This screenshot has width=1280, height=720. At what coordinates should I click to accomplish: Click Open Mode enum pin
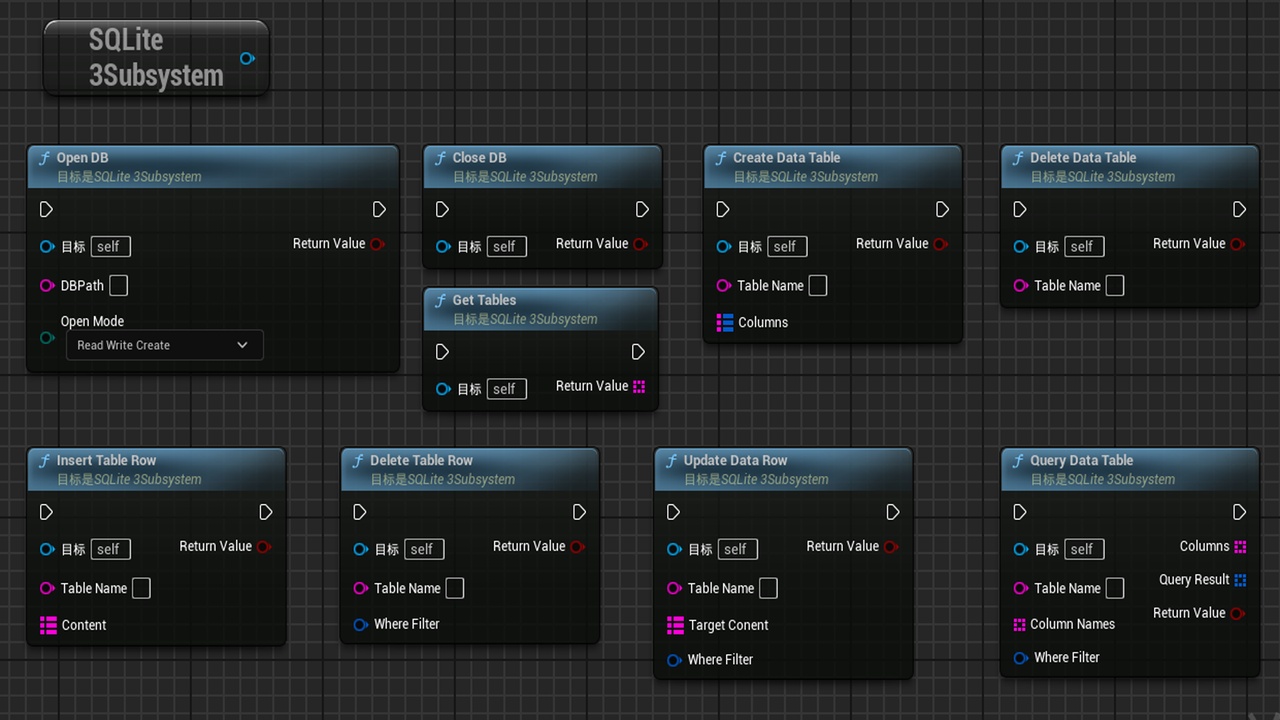pyautogui.click(x=47, y=338)
